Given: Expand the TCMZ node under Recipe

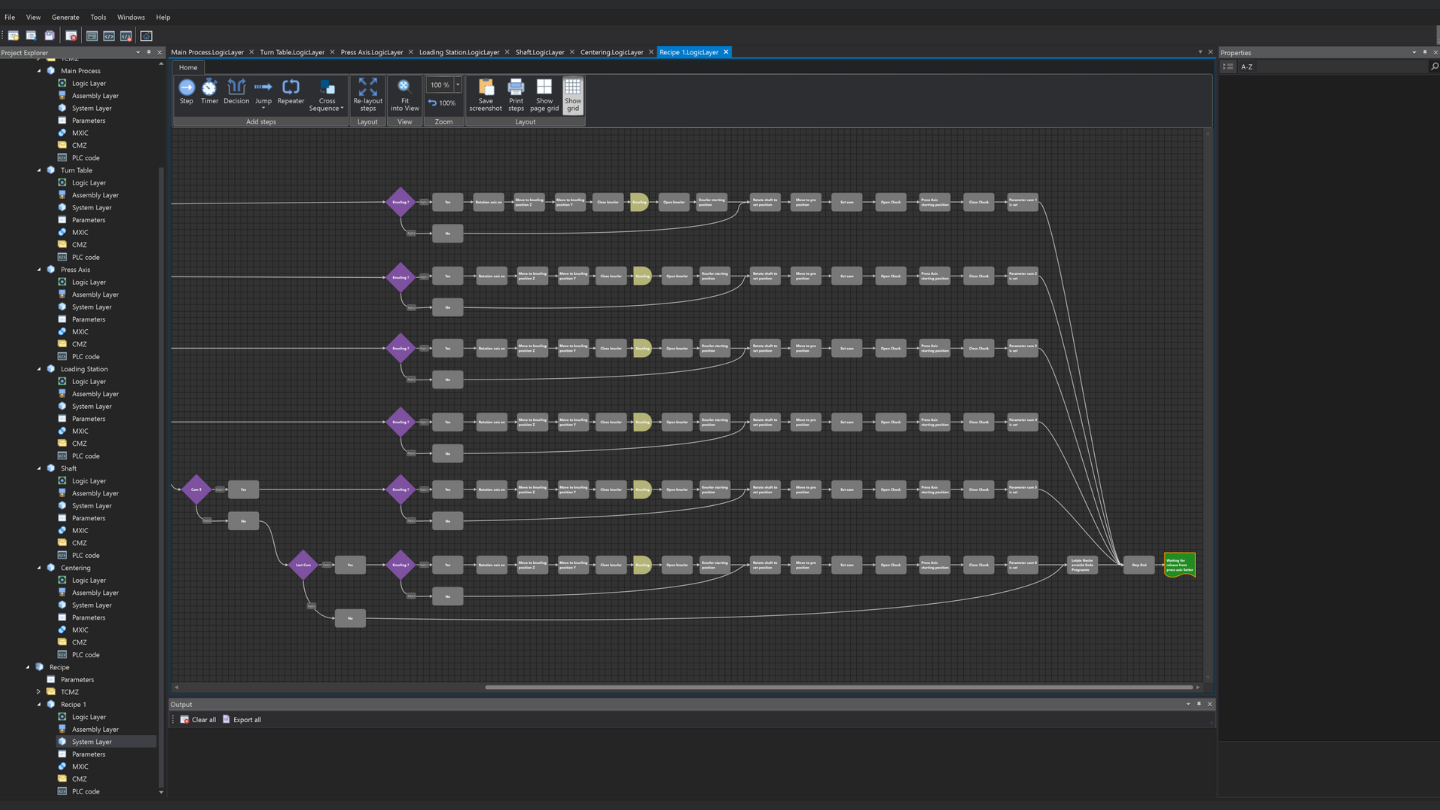Looking at the screenshot, I should pos(39,692).
